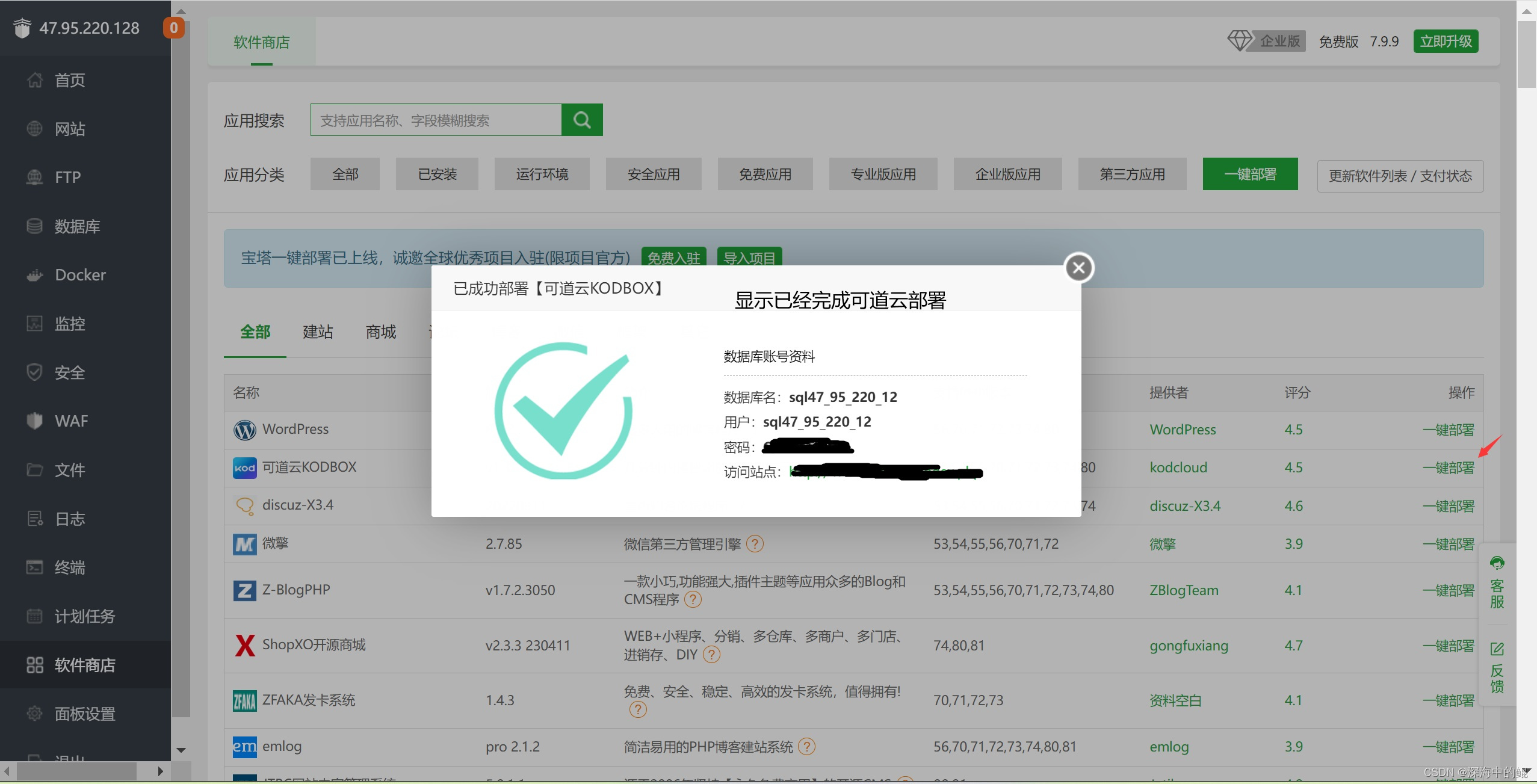Open 计划任务 scheduled tasks section
1537x784 pixels.
(x=84, y=616)
